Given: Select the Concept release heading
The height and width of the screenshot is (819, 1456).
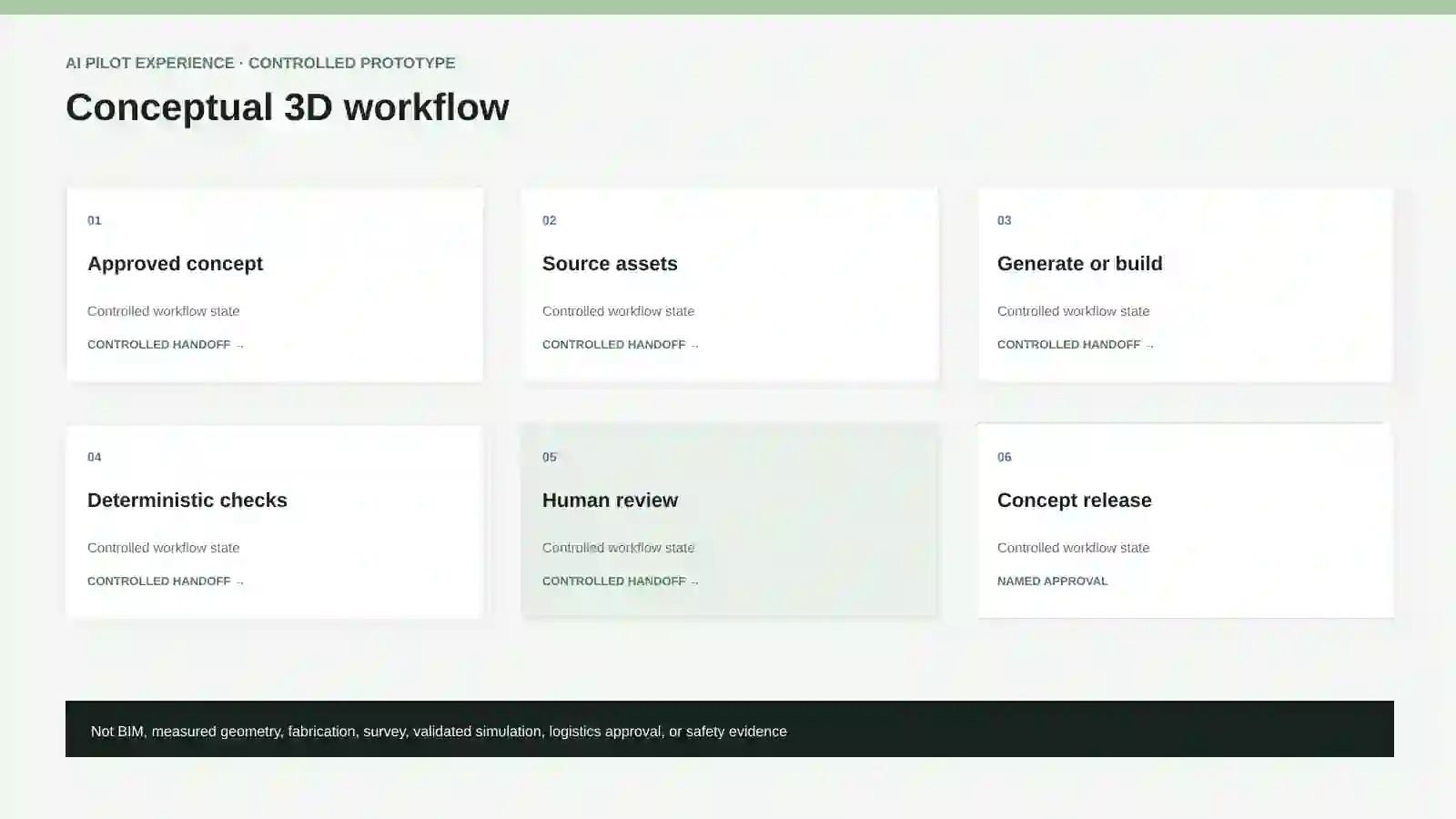Looking at the screenshot, I should [1075, 500].
